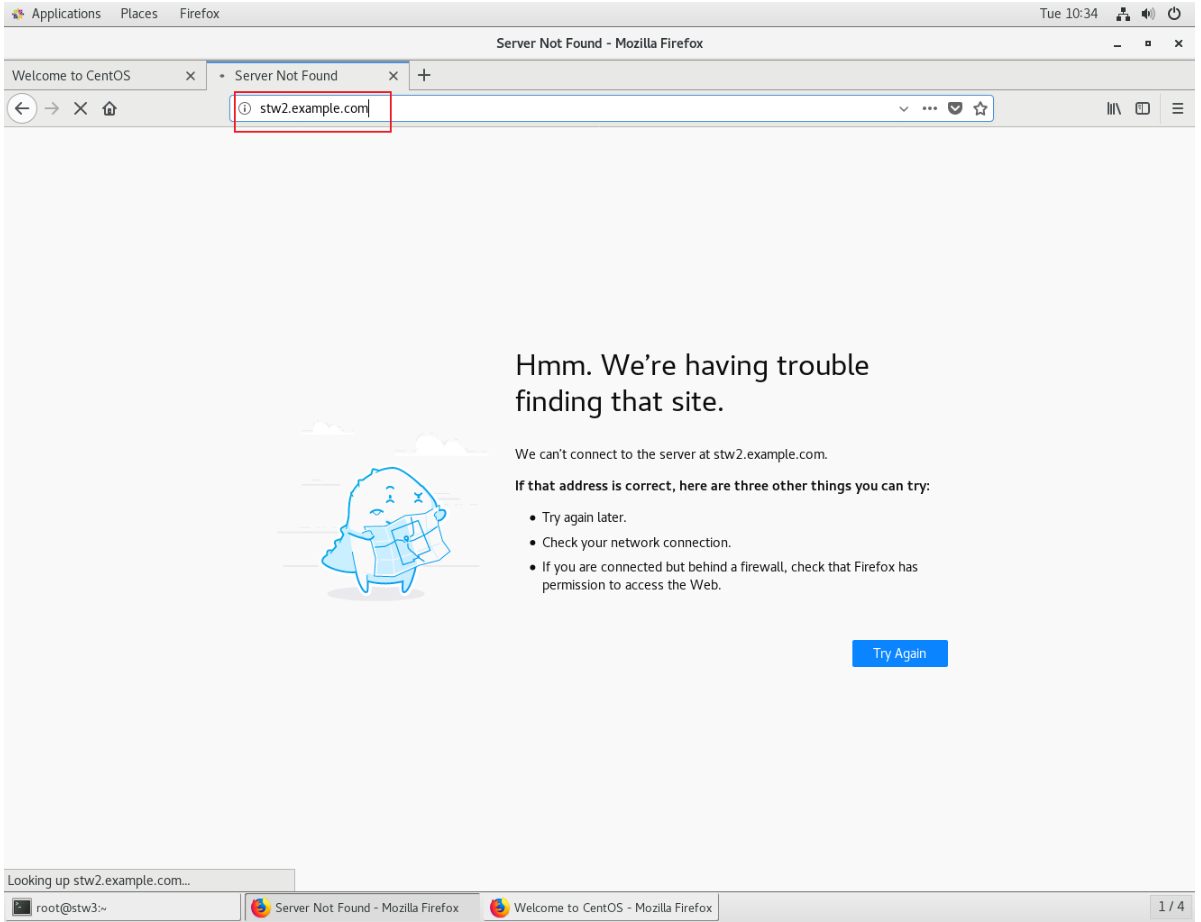This screenshot has width=1201, height=922.
Task: Open the page actions three-dot menu
Action: 929,108
